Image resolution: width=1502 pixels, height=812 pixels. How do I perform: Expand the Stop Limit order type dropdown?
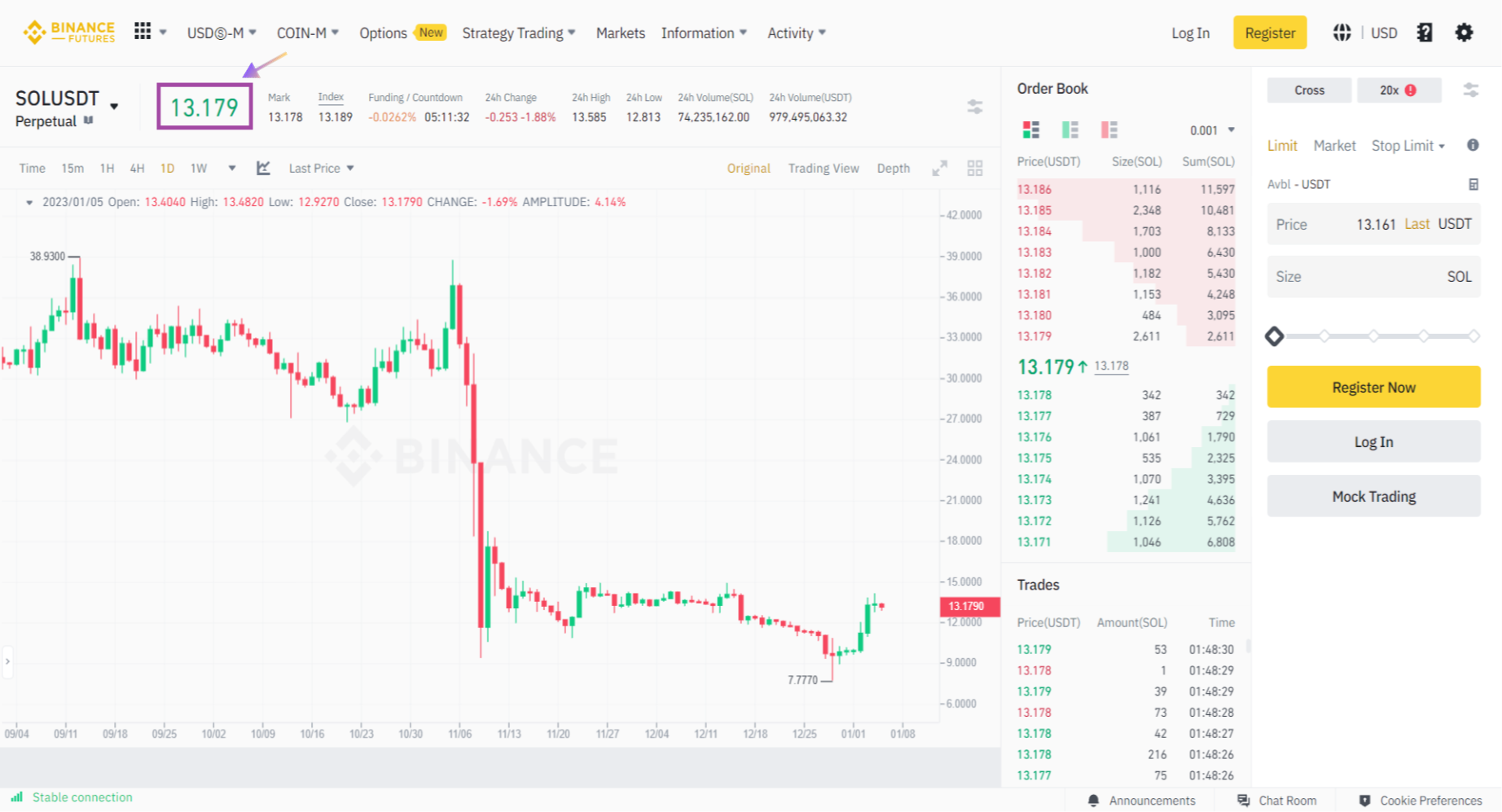tap(1408, 146)
